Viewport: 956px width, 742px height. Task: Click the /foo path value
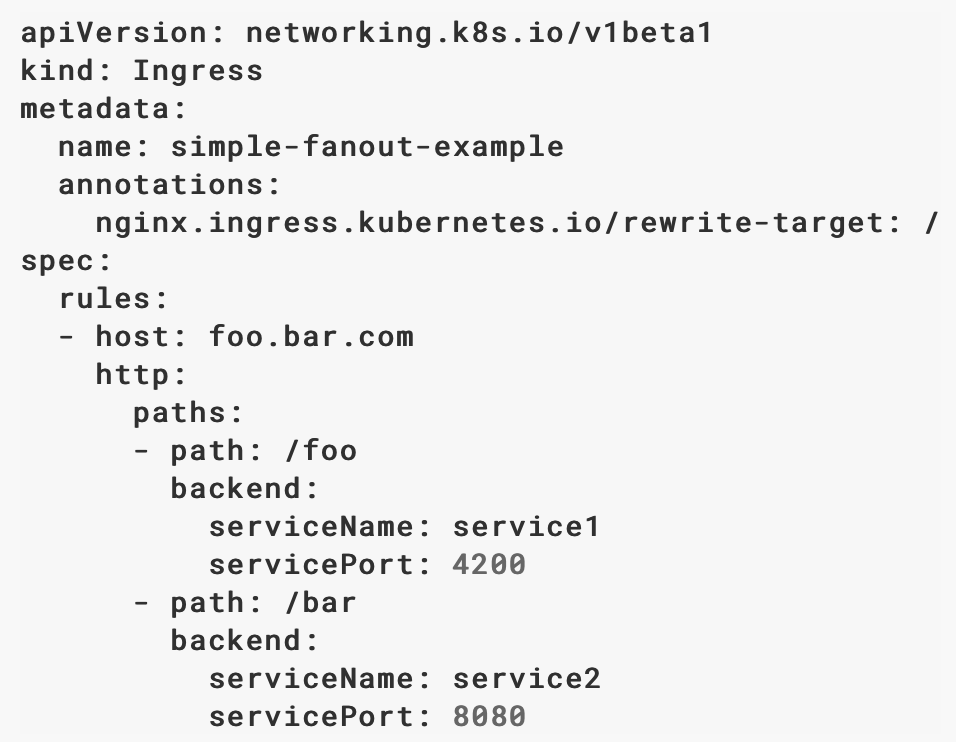pos(321,451)
